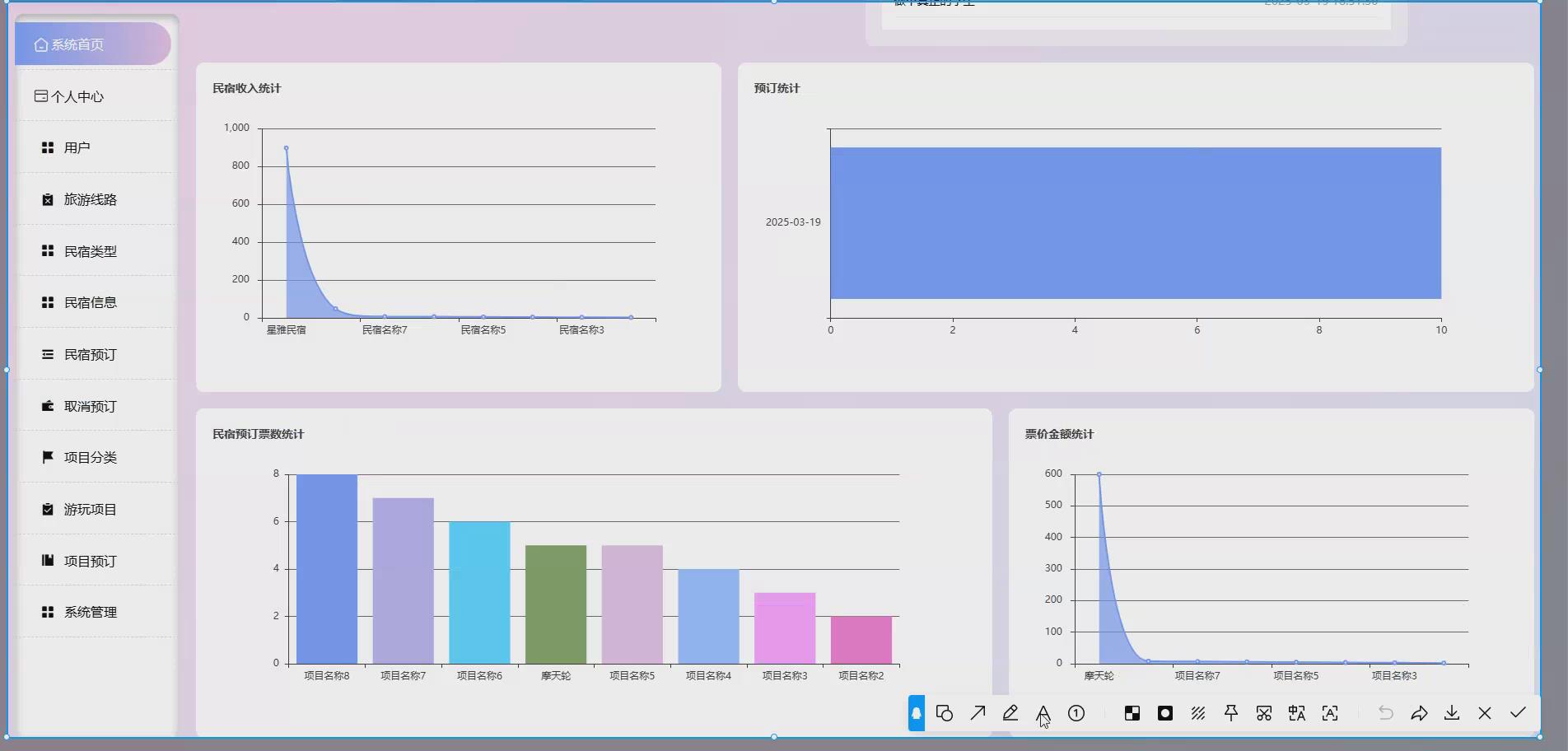Select the diagonal hatch lines tool
This screenshot has height=751, width=1568.
pyautogui.click(x=1198, y=713)
